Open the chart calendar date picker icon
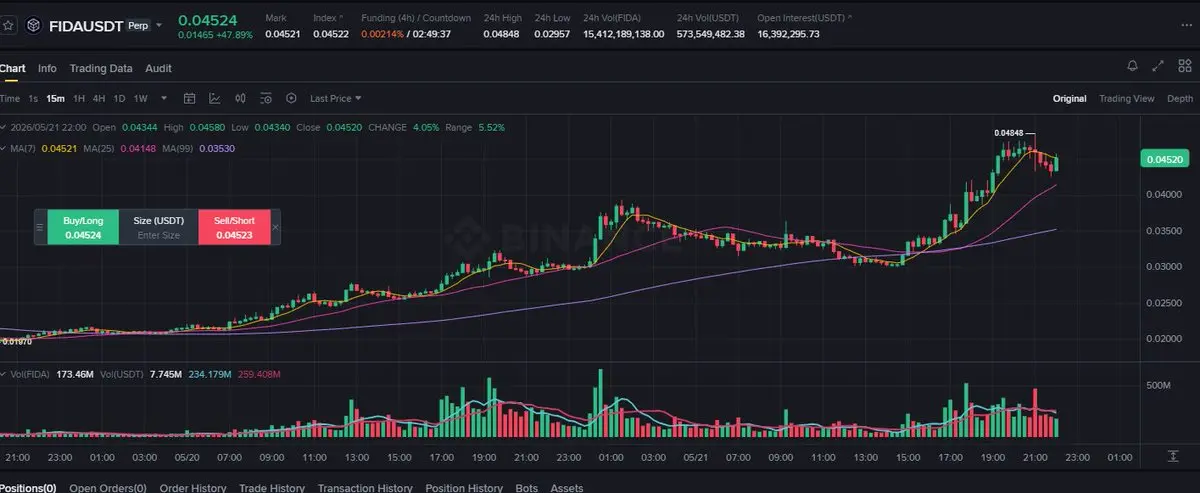Viewport: 1200px width, 493px height. (189, 98)
